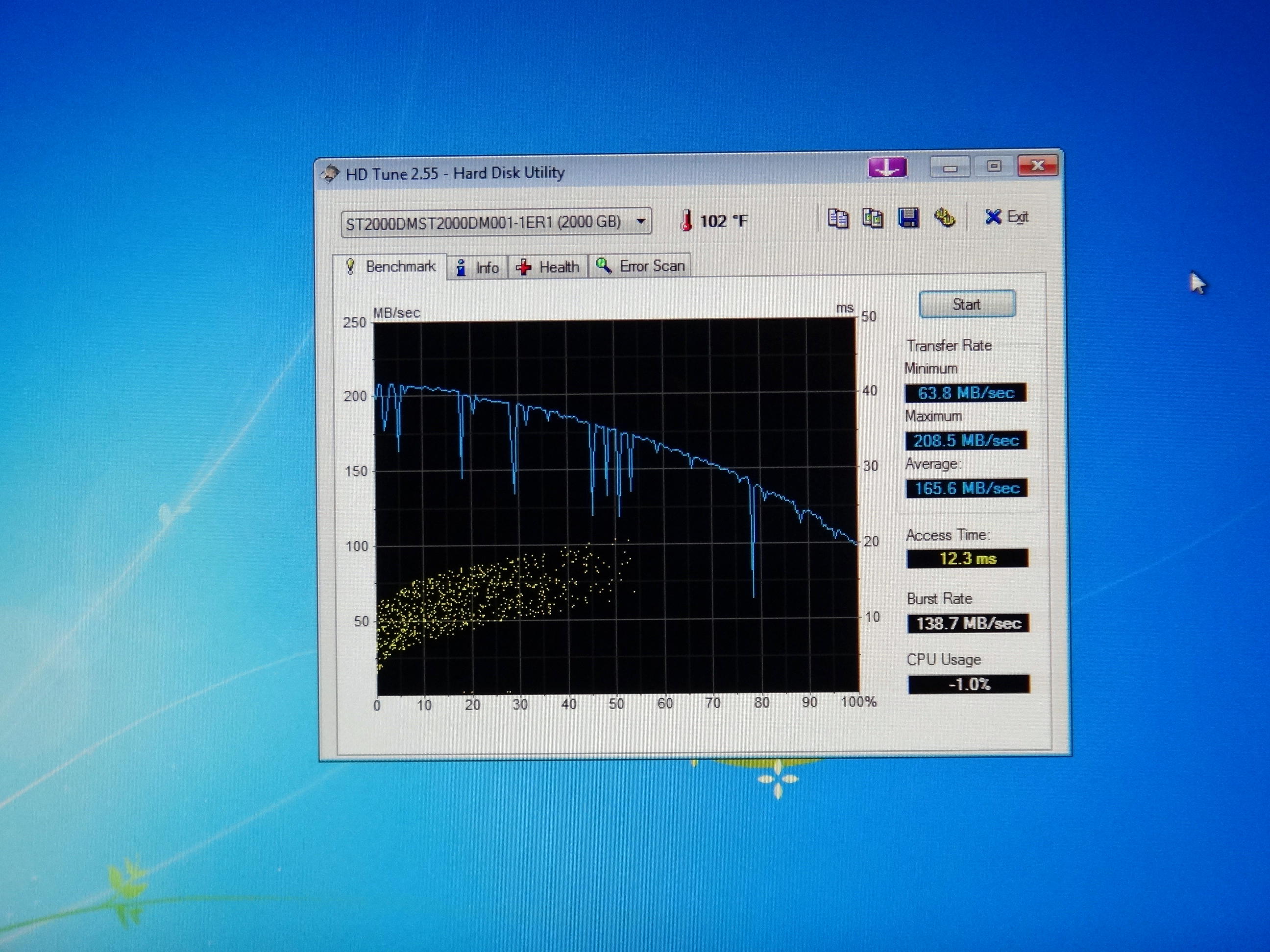Click the Burst Rate 138.7 MB/sec value
This screenshot has height=952, width=1270.
pyautogui.click(x=968, y=623)
